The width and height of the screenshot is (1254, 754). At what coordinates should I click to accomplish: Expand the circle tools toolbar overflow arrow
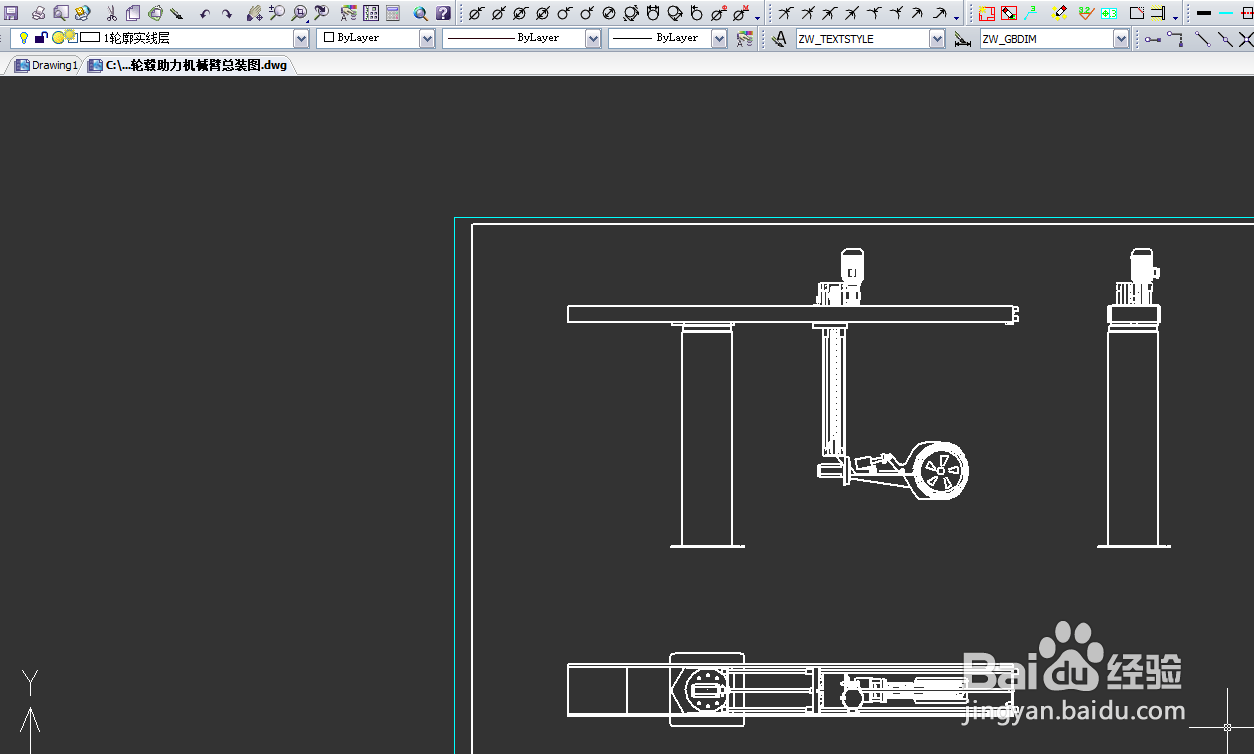[x=758, y=17]
